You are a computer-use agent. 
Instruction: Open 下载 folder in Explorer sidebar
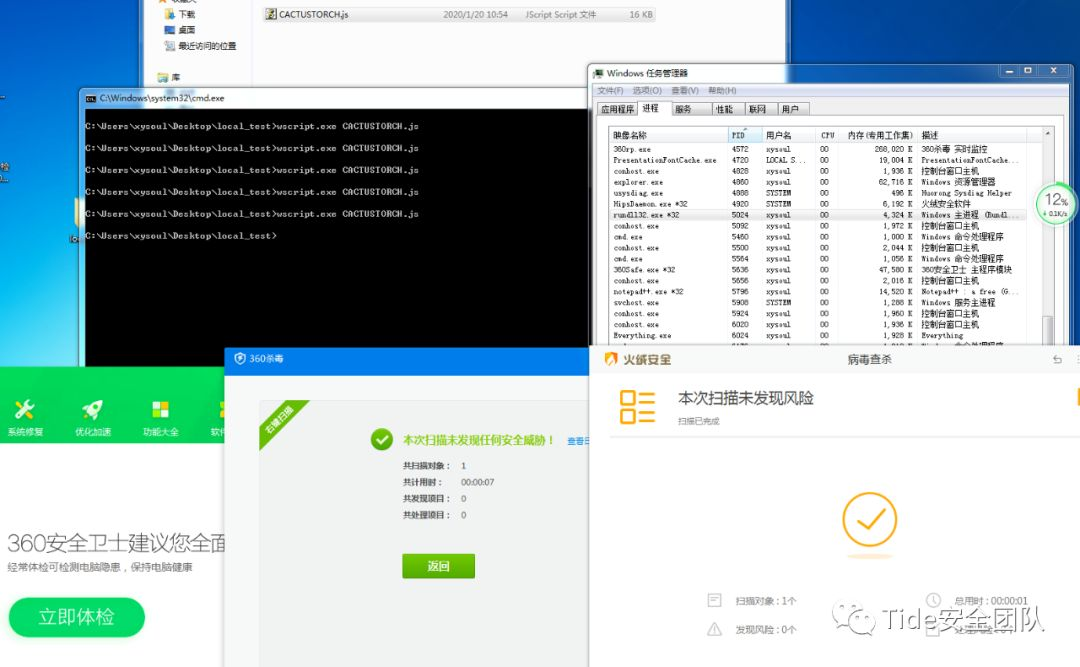coord(180,14)
